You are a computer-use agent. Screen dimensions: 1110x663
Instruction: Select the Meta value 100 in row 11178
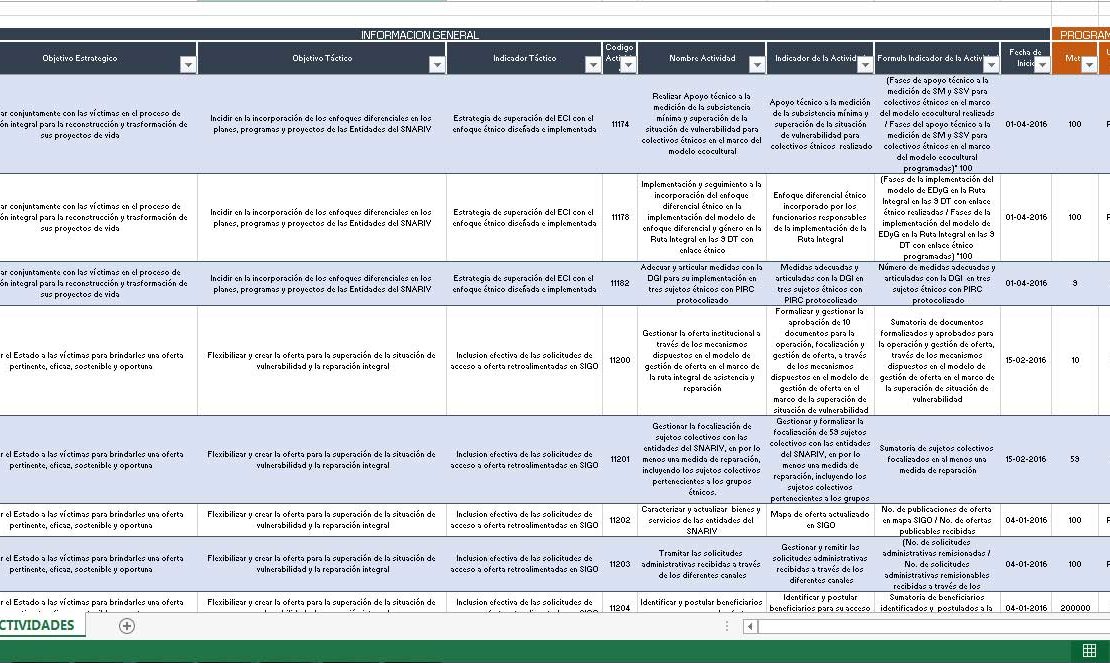[x=1075, y=217]
